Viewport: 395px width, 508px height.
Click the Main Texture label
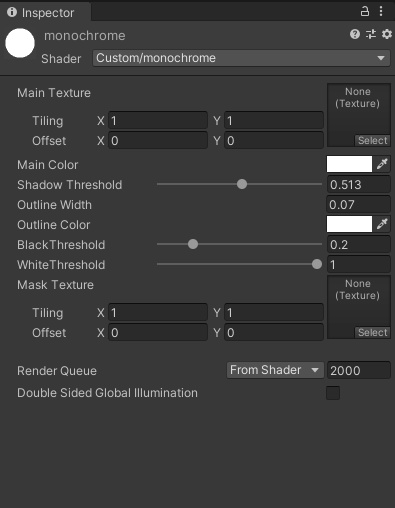[x=54, y=93]
